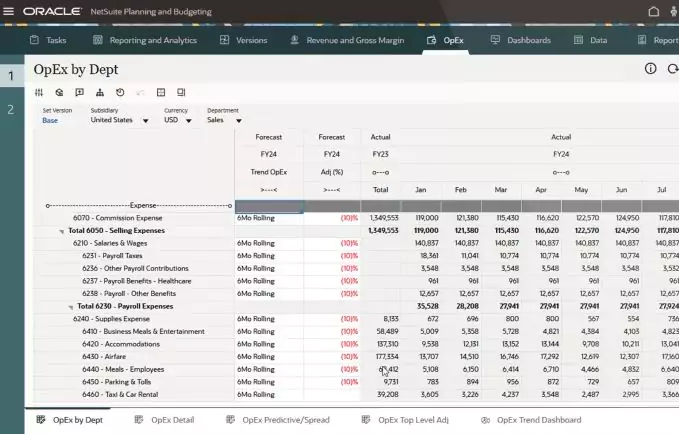
Task: Select the empty Adj (%) cell for 6460 Taxi
Action: tap(332, 394)
